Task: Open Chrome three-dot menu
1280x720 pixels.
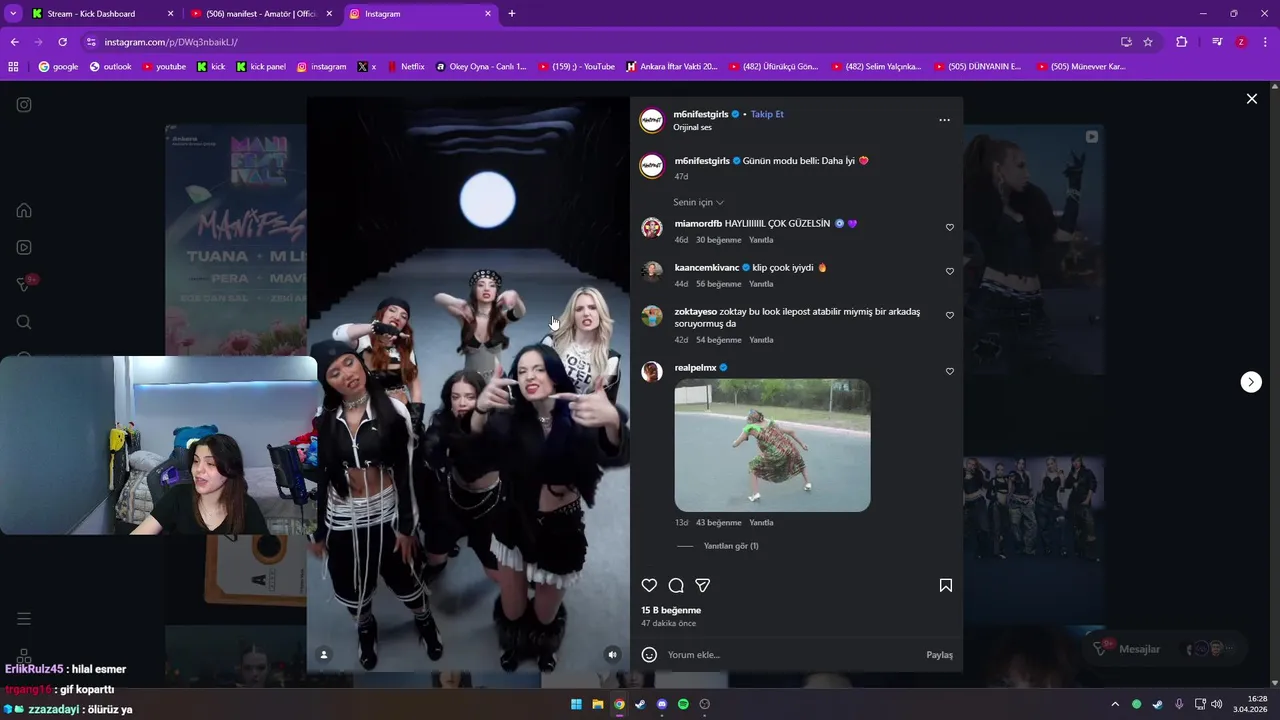Action: (x=1265, y=42)
